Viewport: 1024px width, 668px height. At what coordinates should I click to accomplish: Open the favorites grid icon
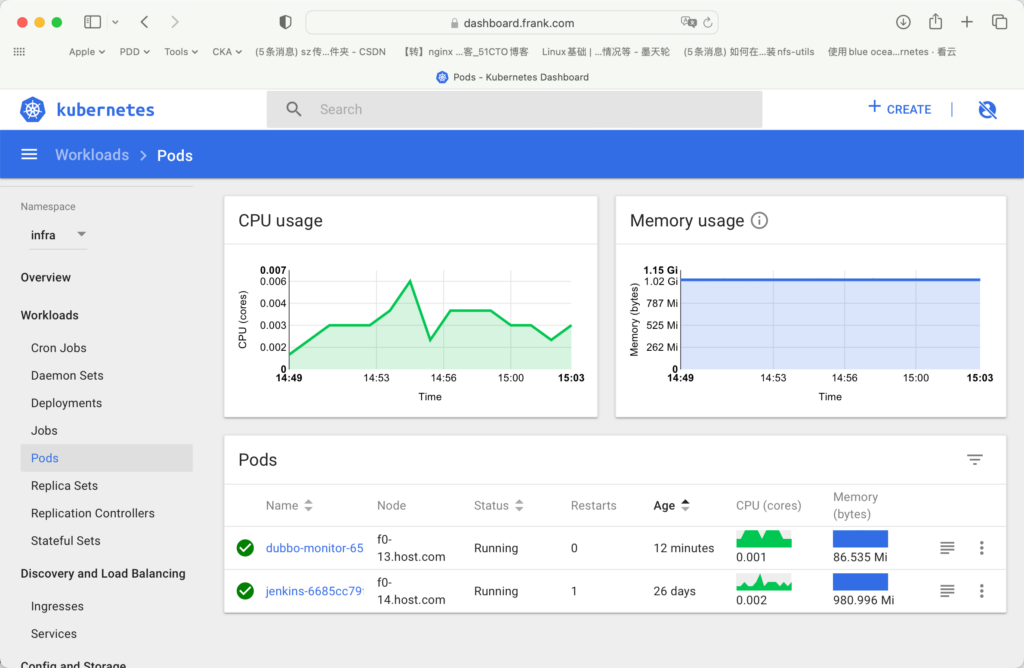pyautogui.click(x=19, y=52)
